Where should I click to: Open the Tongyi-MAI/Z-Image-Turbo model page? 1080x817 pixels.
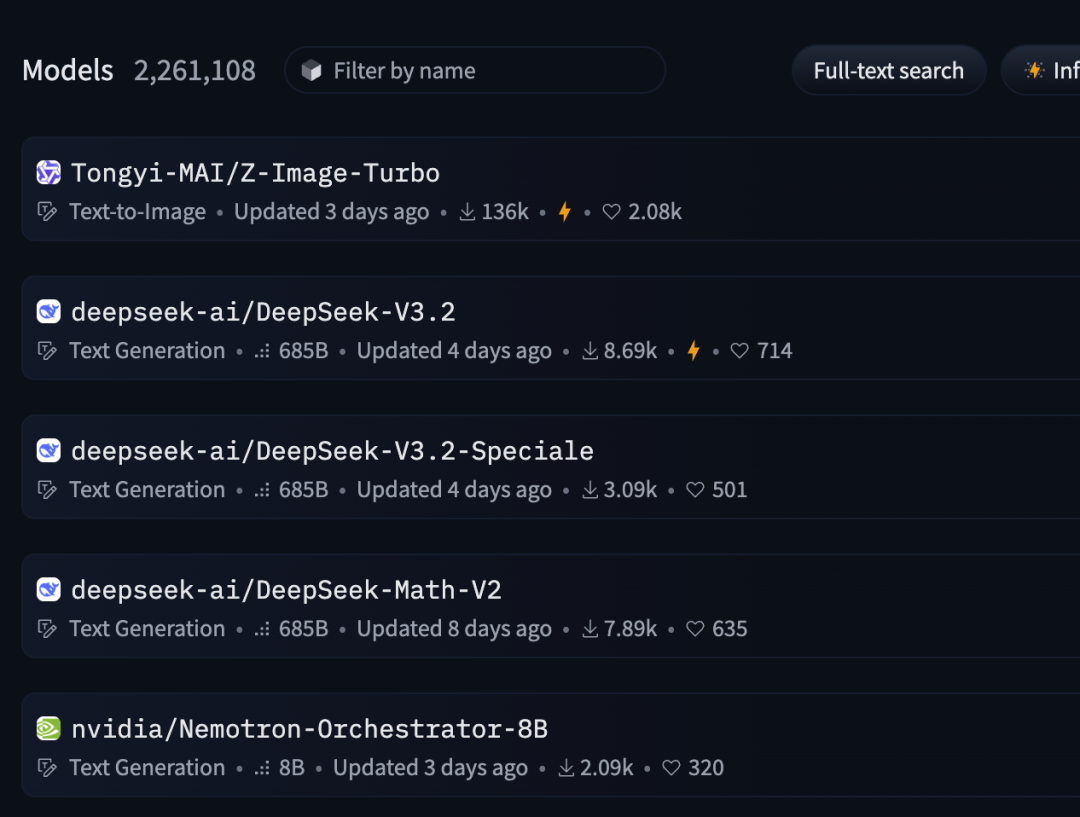[x=255, y=173]
